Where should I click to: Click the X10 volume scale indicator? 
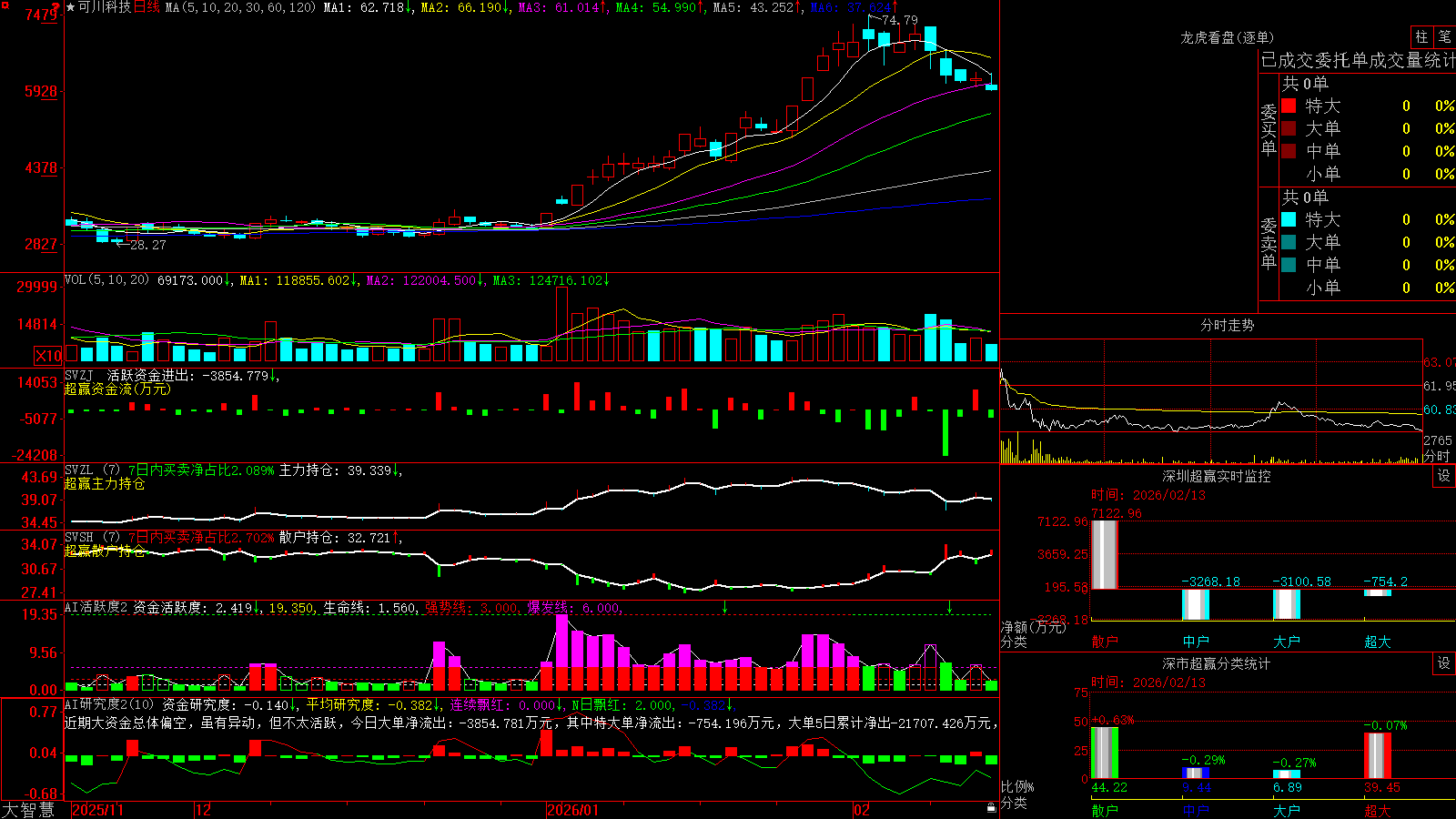pyautogui.click(x=48, y=355)
